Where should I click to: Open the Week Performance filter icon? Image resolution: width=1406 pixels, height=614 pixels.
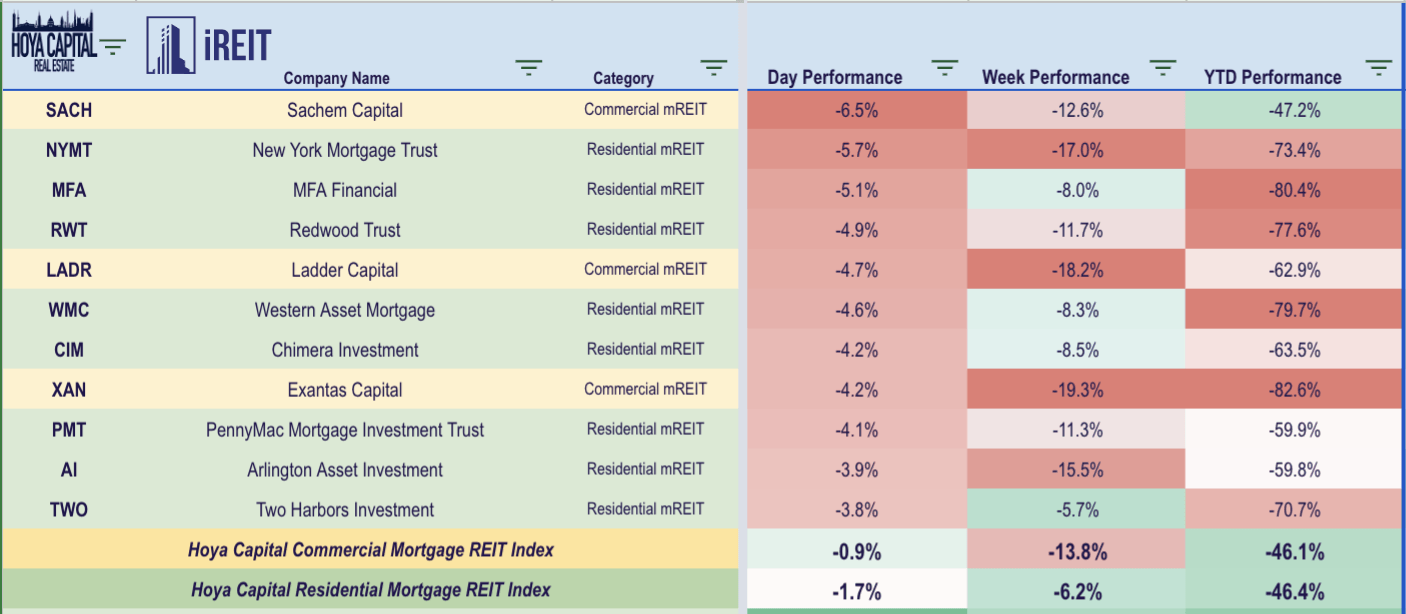coord(1162,67)
